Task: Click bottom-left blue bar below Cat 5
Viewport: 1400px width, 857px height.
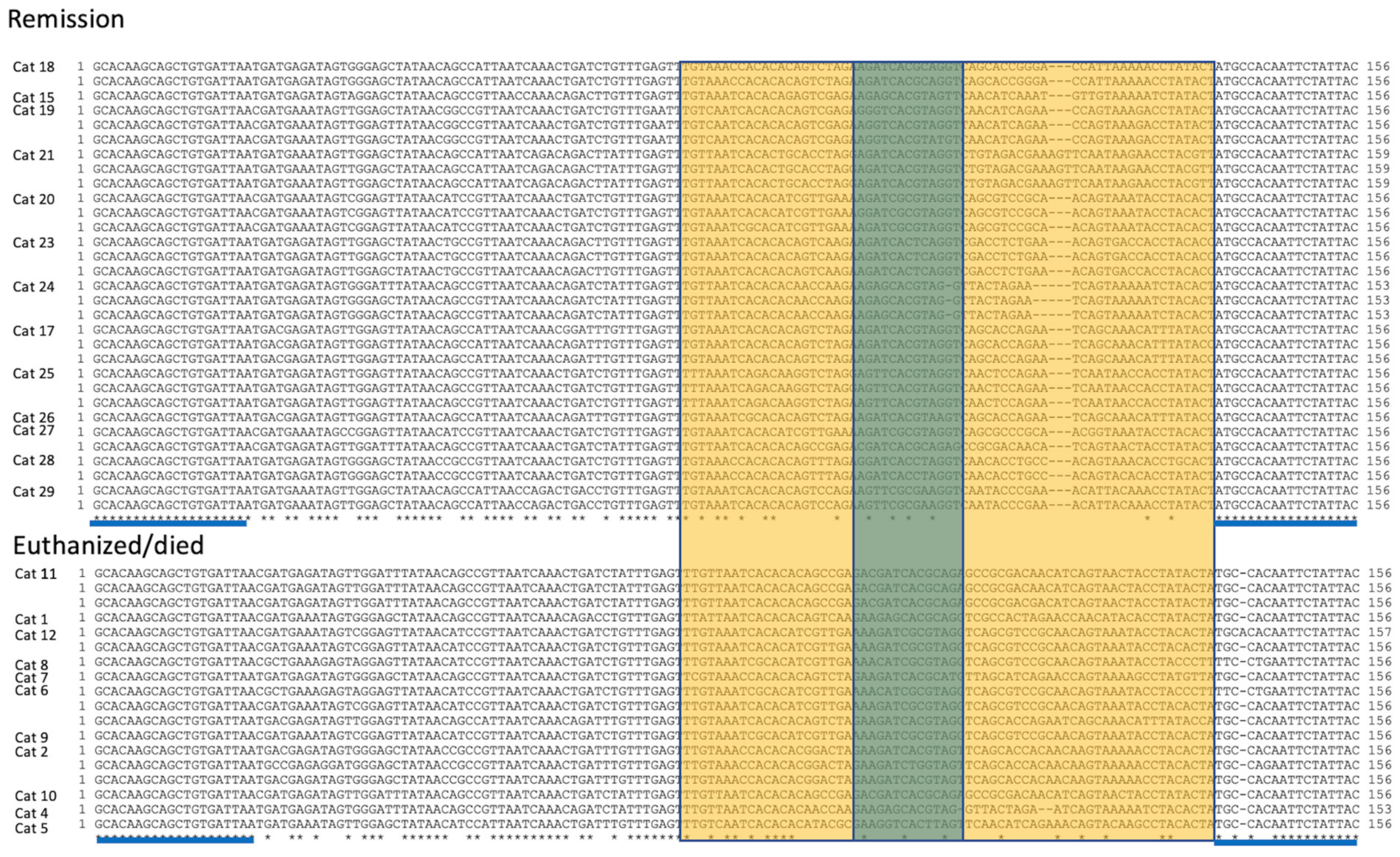Action: [x=175, y=840]
